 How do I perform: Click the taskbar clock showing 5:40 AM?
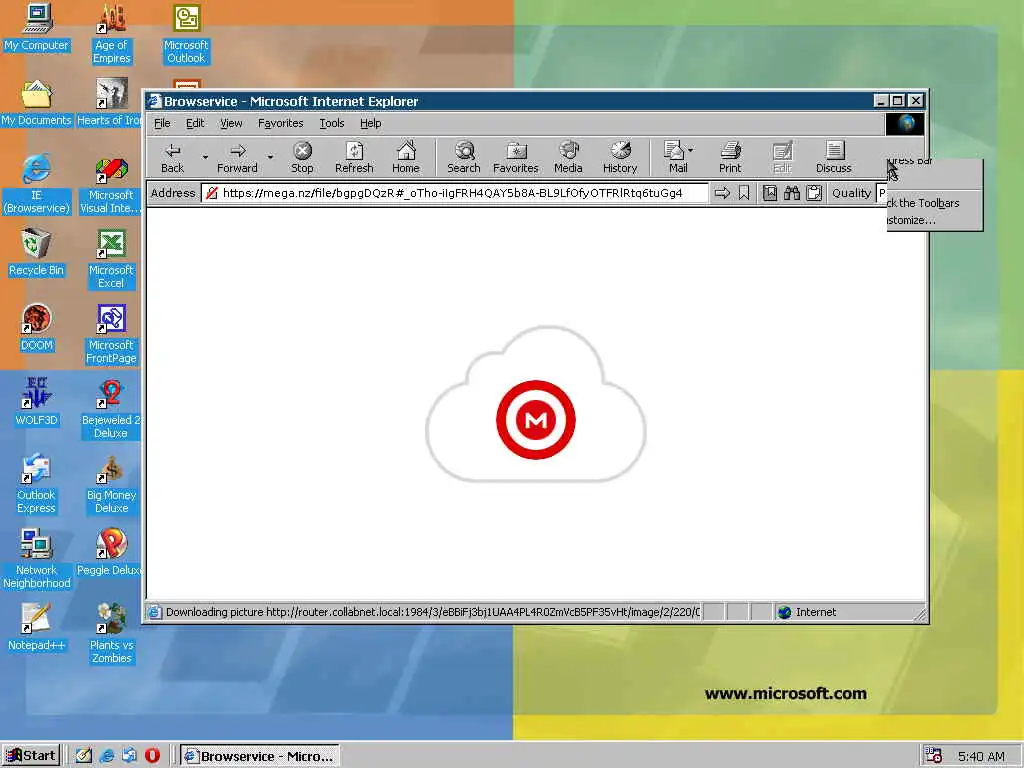981,756
